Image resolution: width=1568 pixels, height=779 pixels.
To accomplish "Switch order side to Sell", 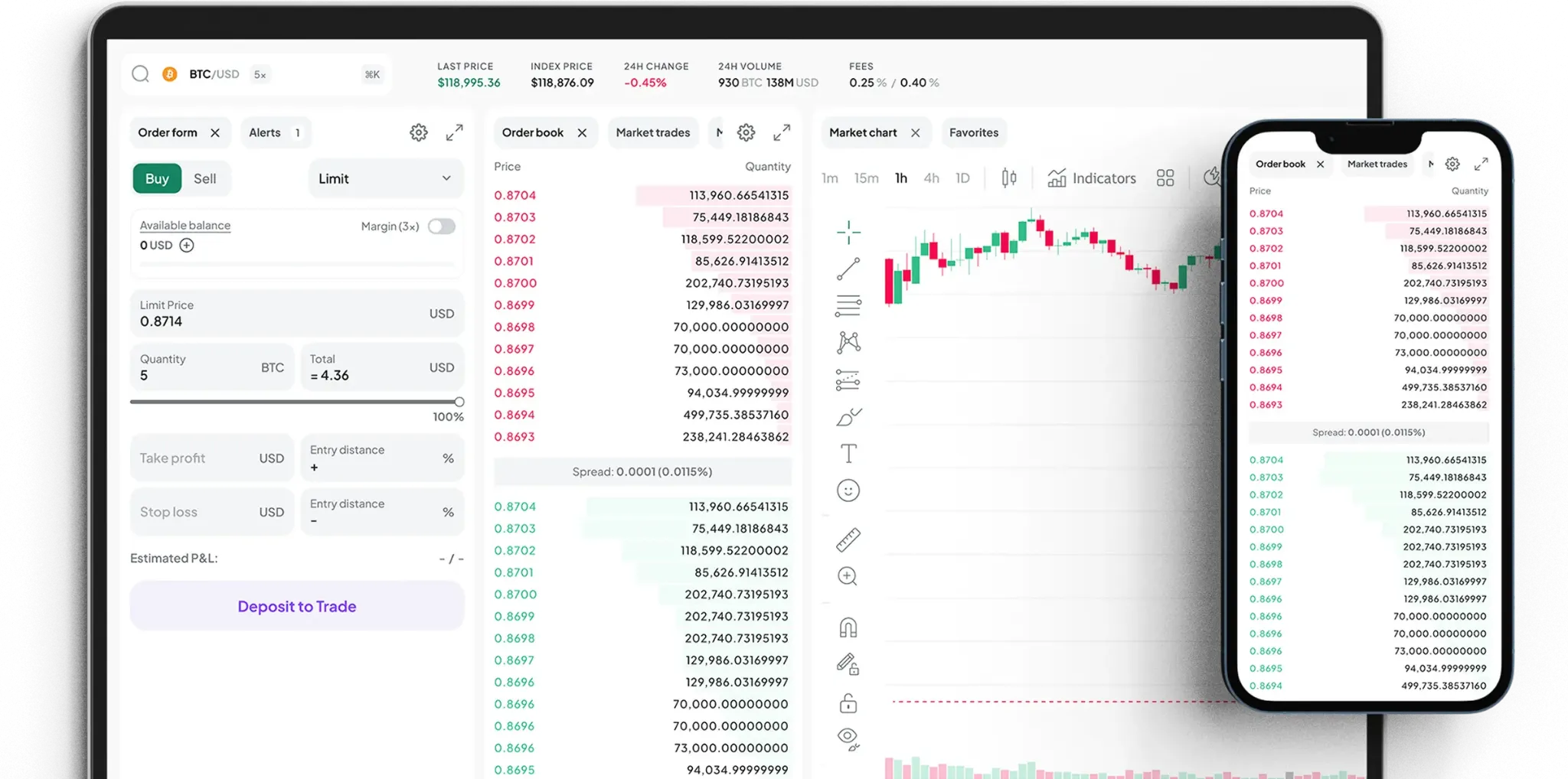I will [x=204, y=178].
